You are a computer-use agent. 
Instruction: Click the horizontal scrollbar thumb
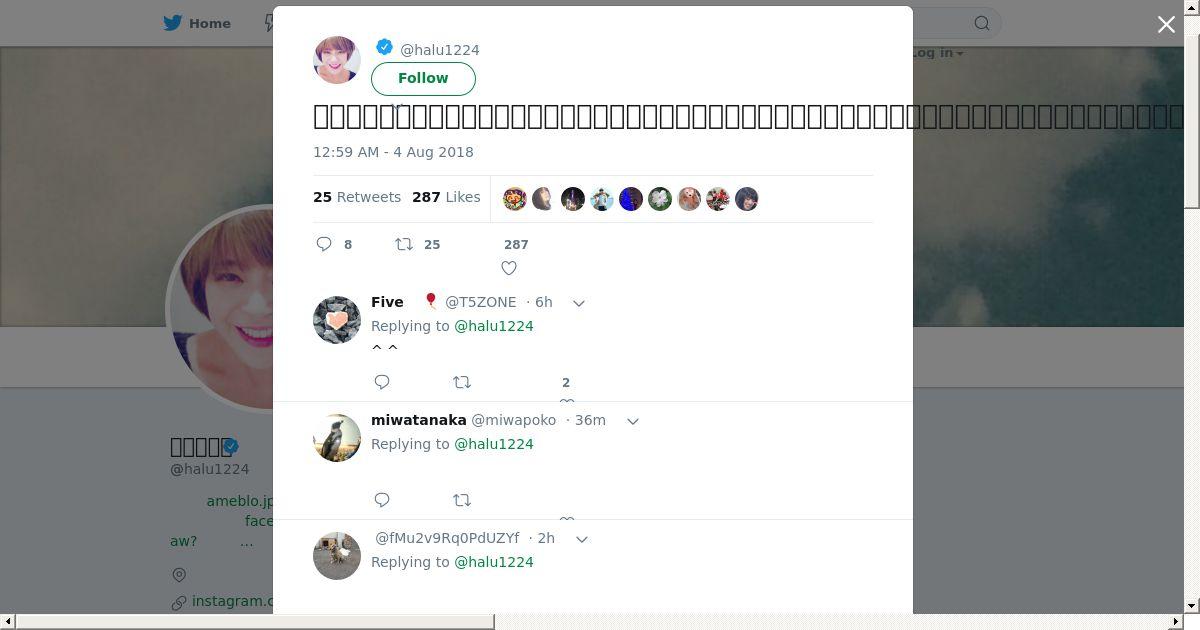[x=255, y=622]
